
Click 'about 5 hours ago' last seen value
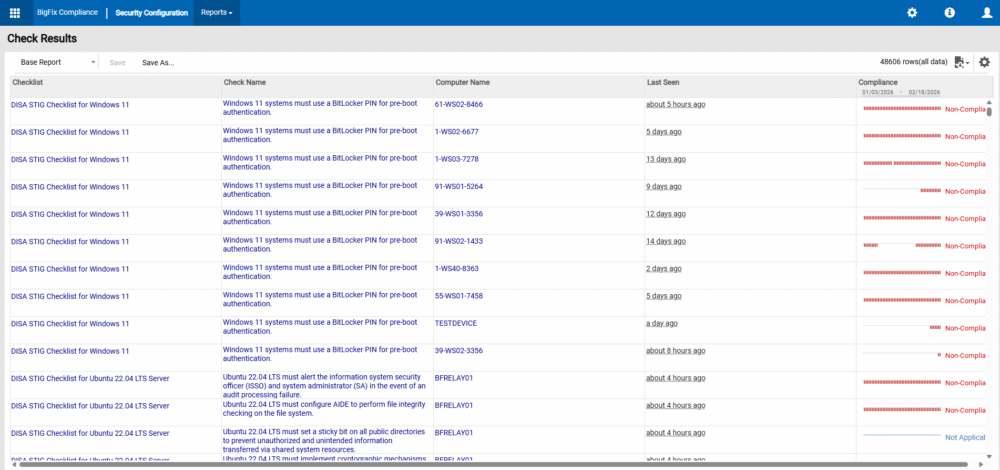coord(675,105)
